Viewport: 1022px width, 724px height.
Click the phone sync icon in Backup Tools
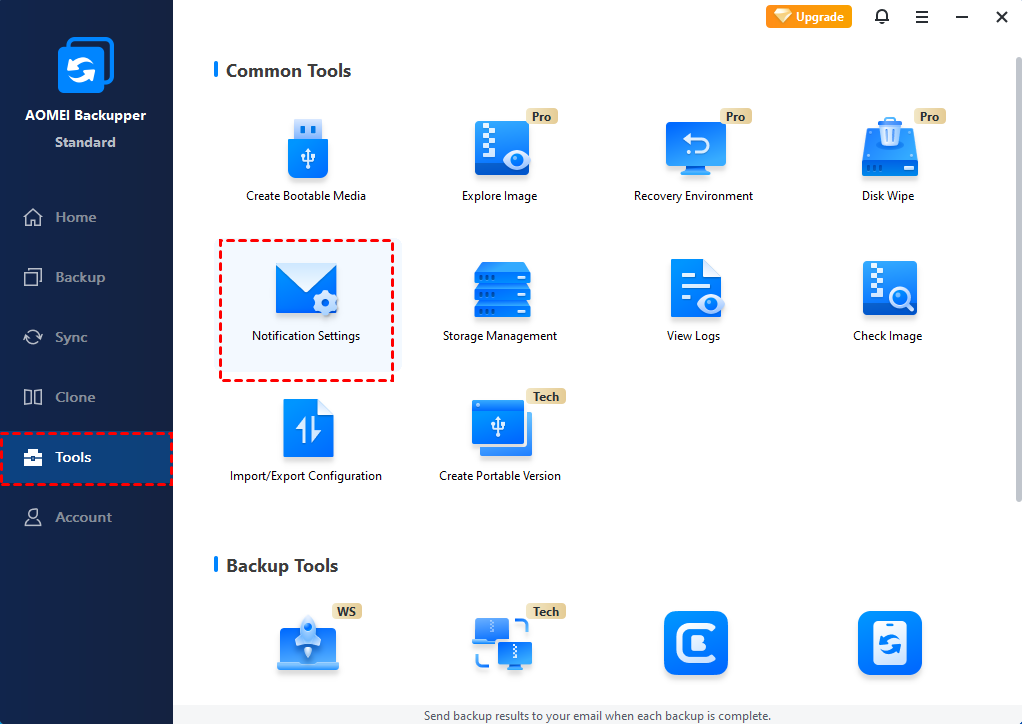coord(890,643)
